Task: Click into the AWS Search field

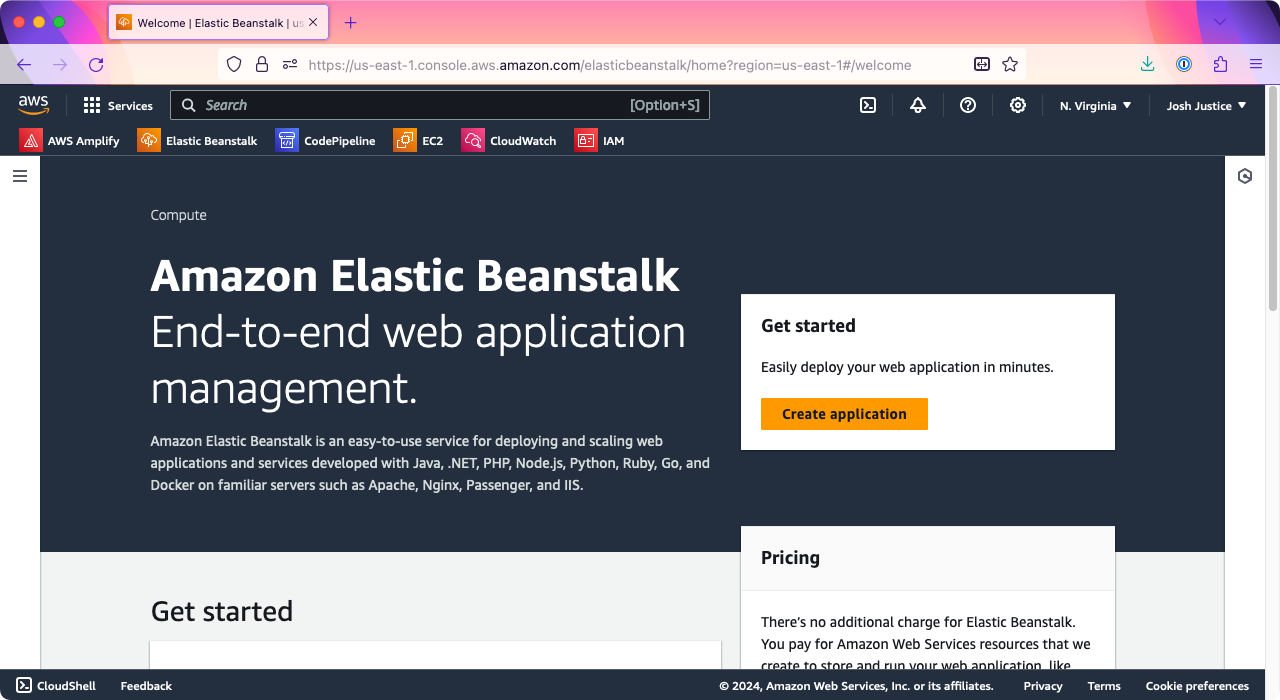Action: pos(440,105)
